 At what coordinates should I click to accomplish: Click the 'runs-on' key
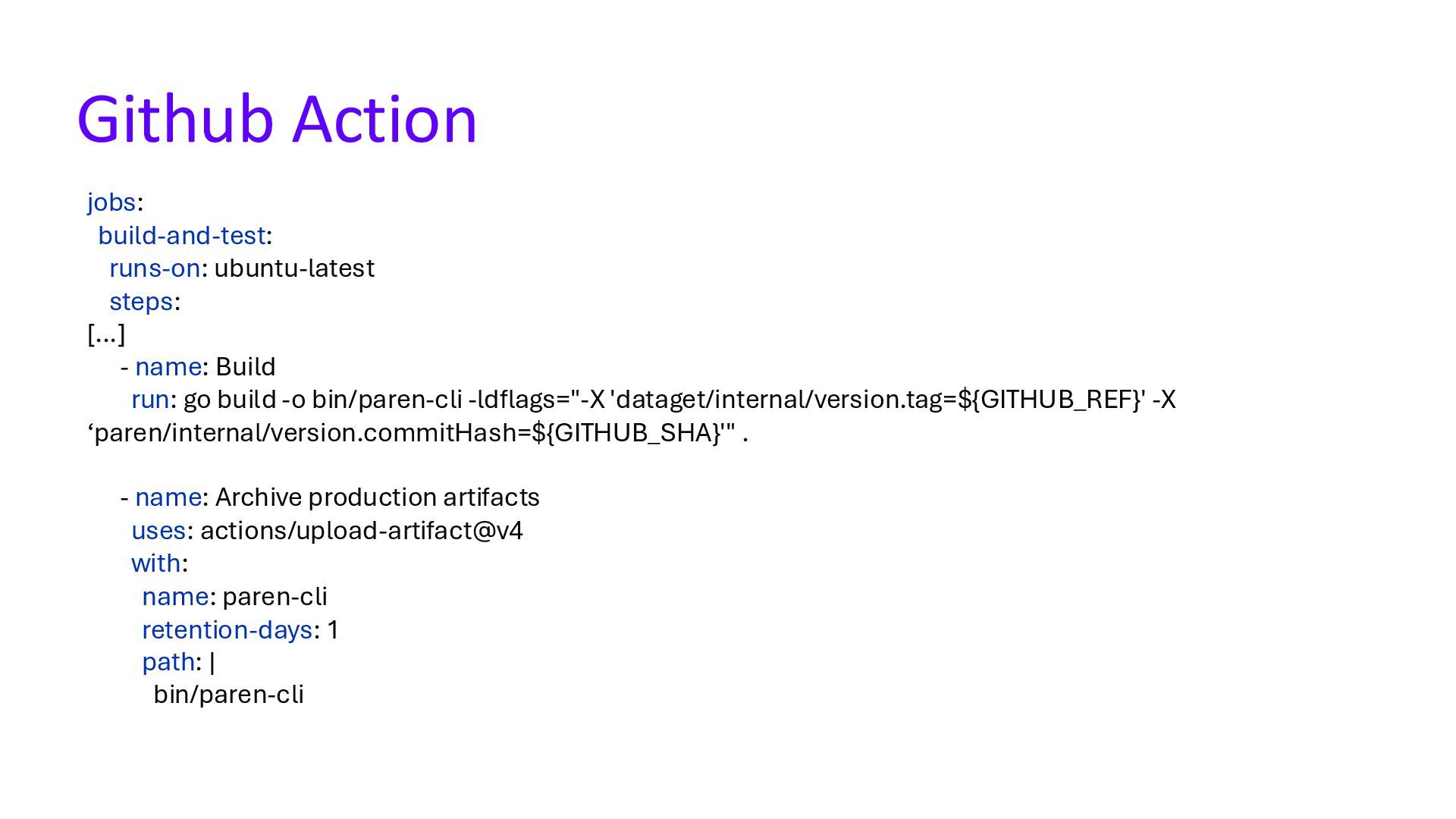[155, 268]
